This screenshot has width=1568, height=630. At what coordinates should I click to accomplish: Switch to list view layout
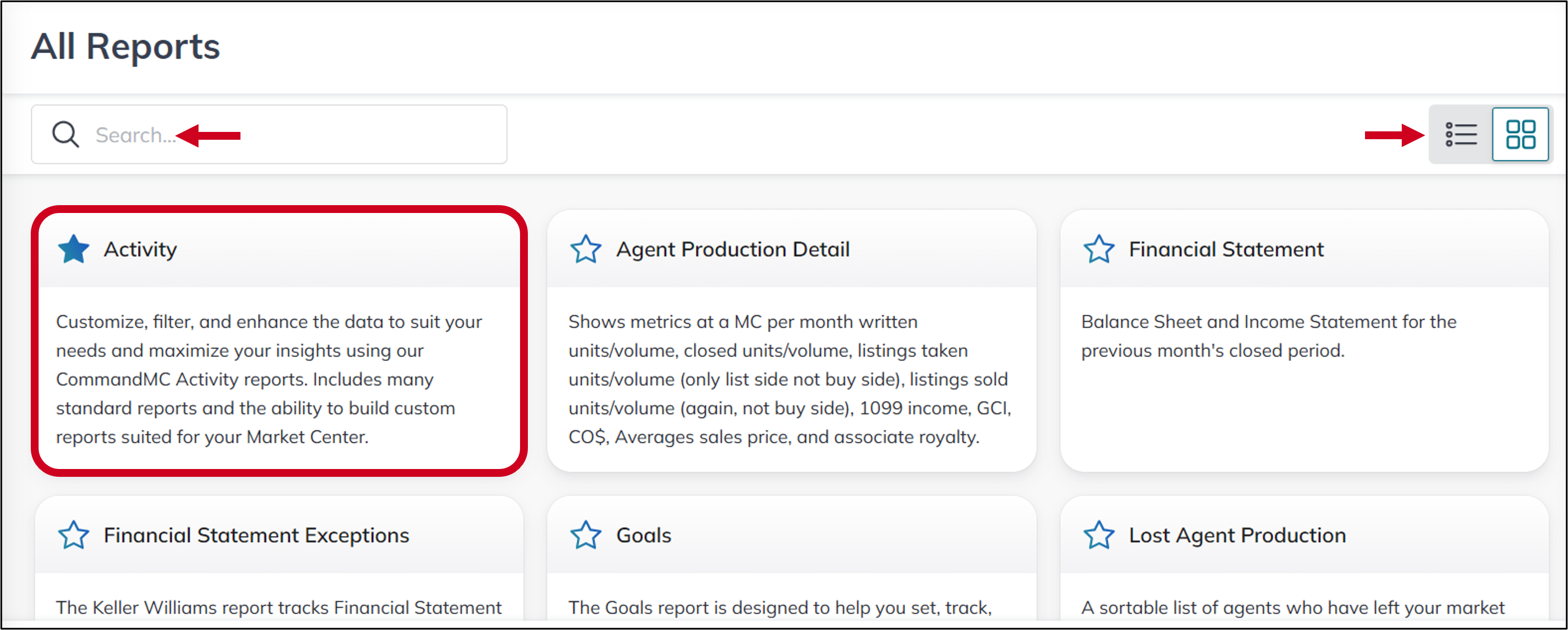[1461, 135]
